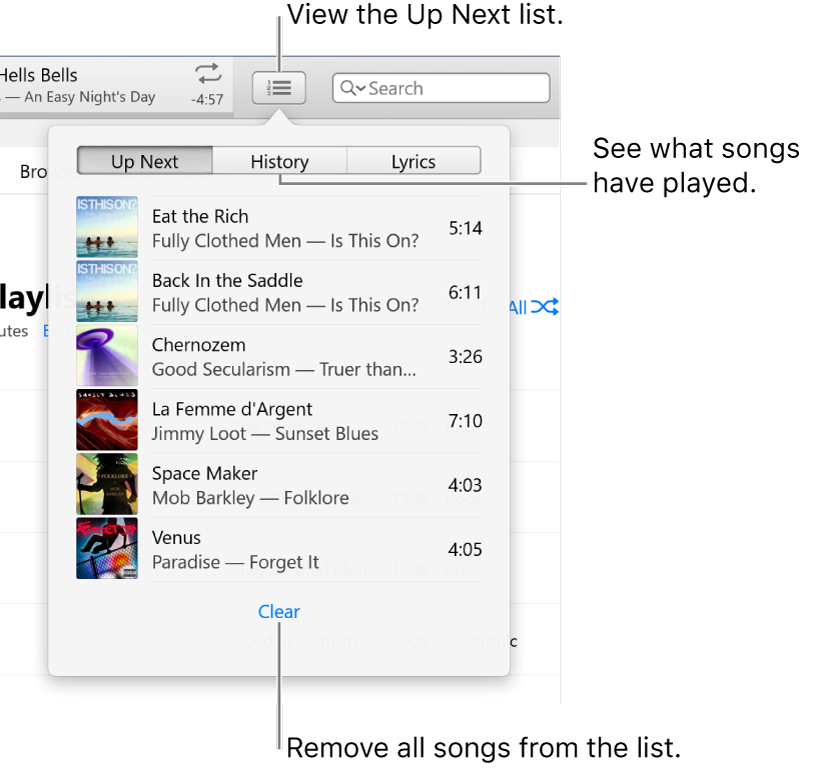Click Good Secularism — Truer than... subtitle
Screen dimensions: 825x769
pyautogui.click(x=284, y=369)
